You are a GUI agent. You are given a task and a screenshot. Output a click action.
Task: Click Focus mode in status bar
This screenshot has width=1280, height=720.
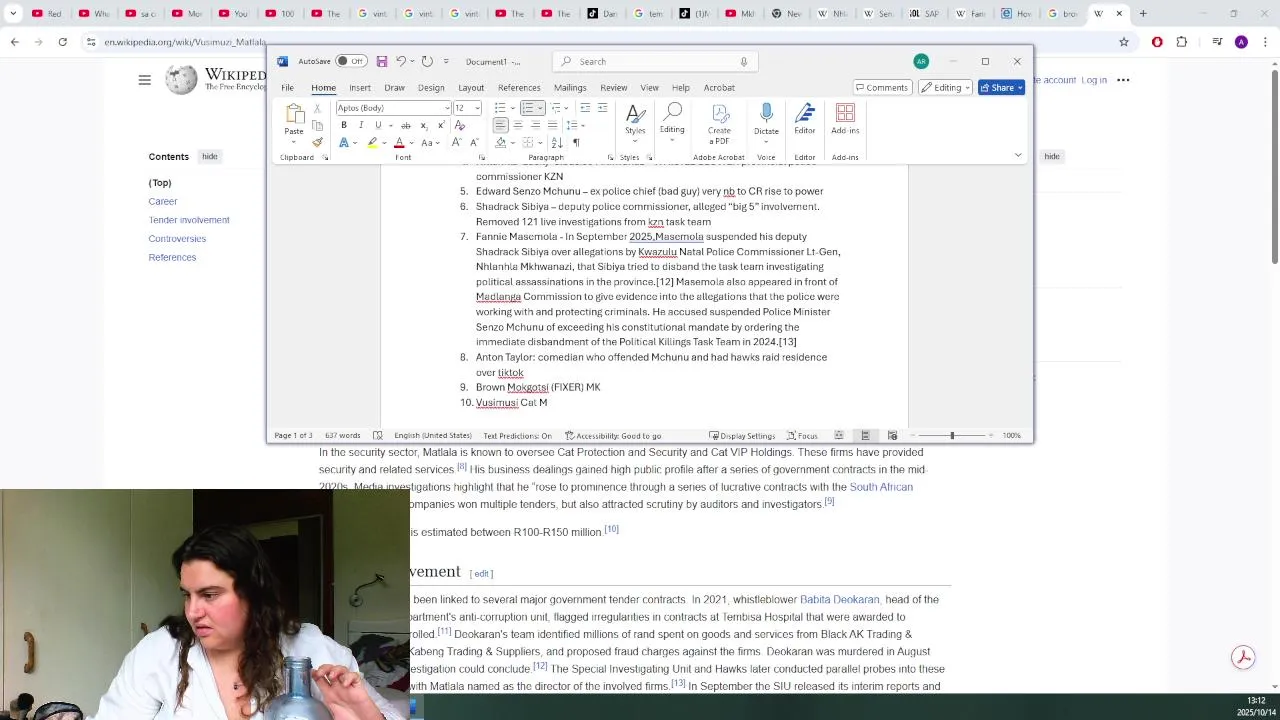pyautogui.click(x=802, y=435)
